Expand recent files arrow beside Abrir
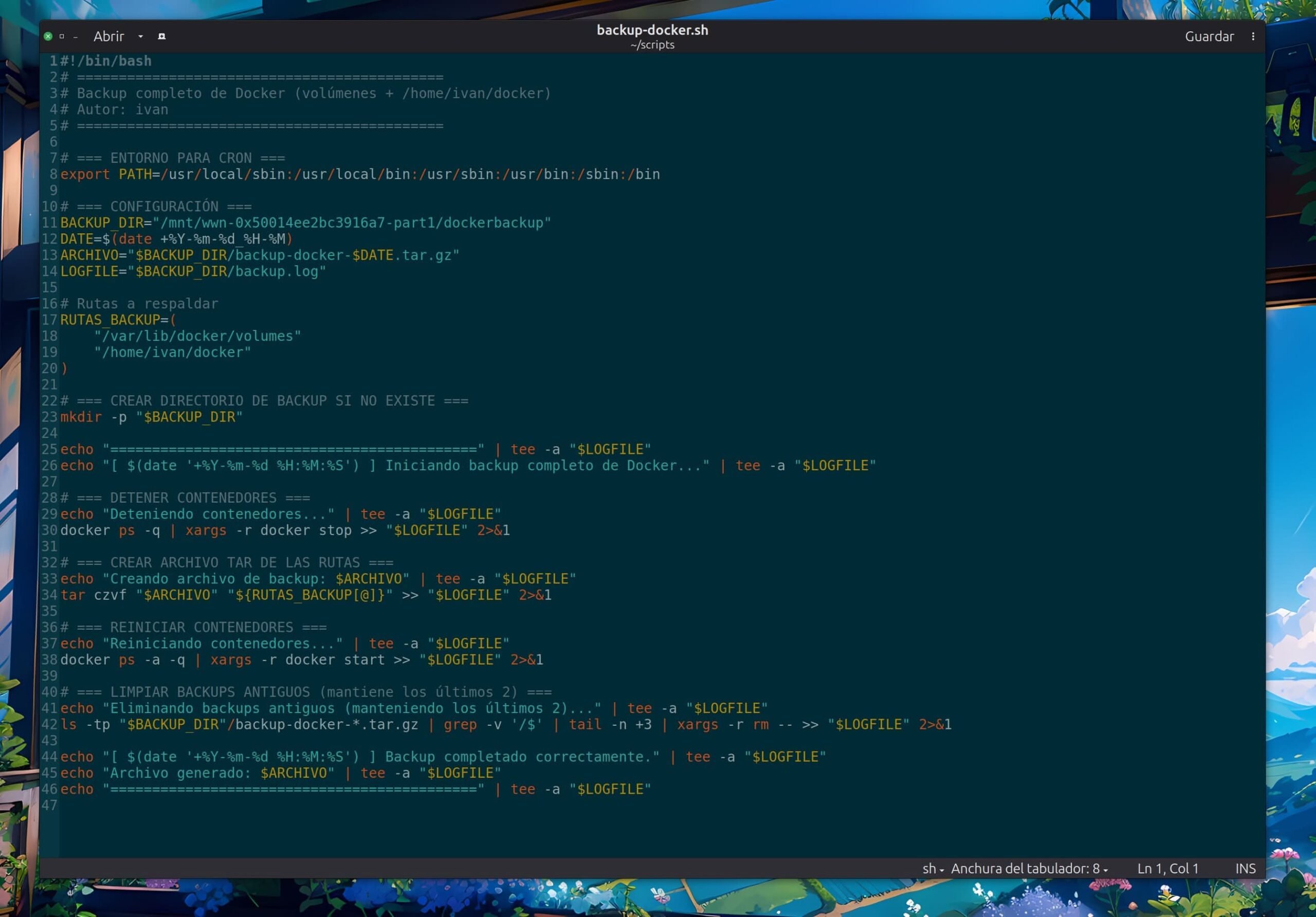Image resolution: width=1316 pixels, height=917 pixels. pos(140,36)
